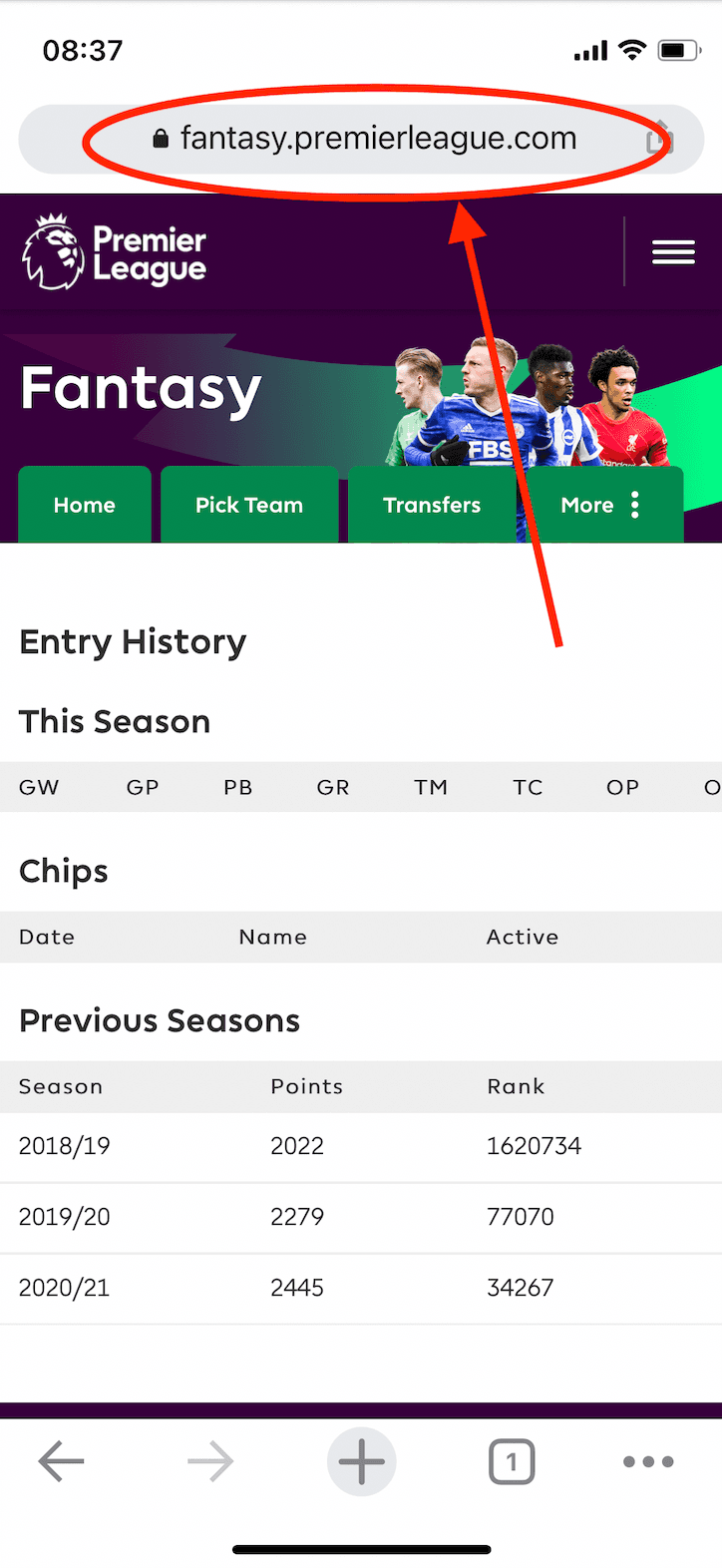Open the More menu with the kebab icon
722x1568 pixels.
(635, 505)
